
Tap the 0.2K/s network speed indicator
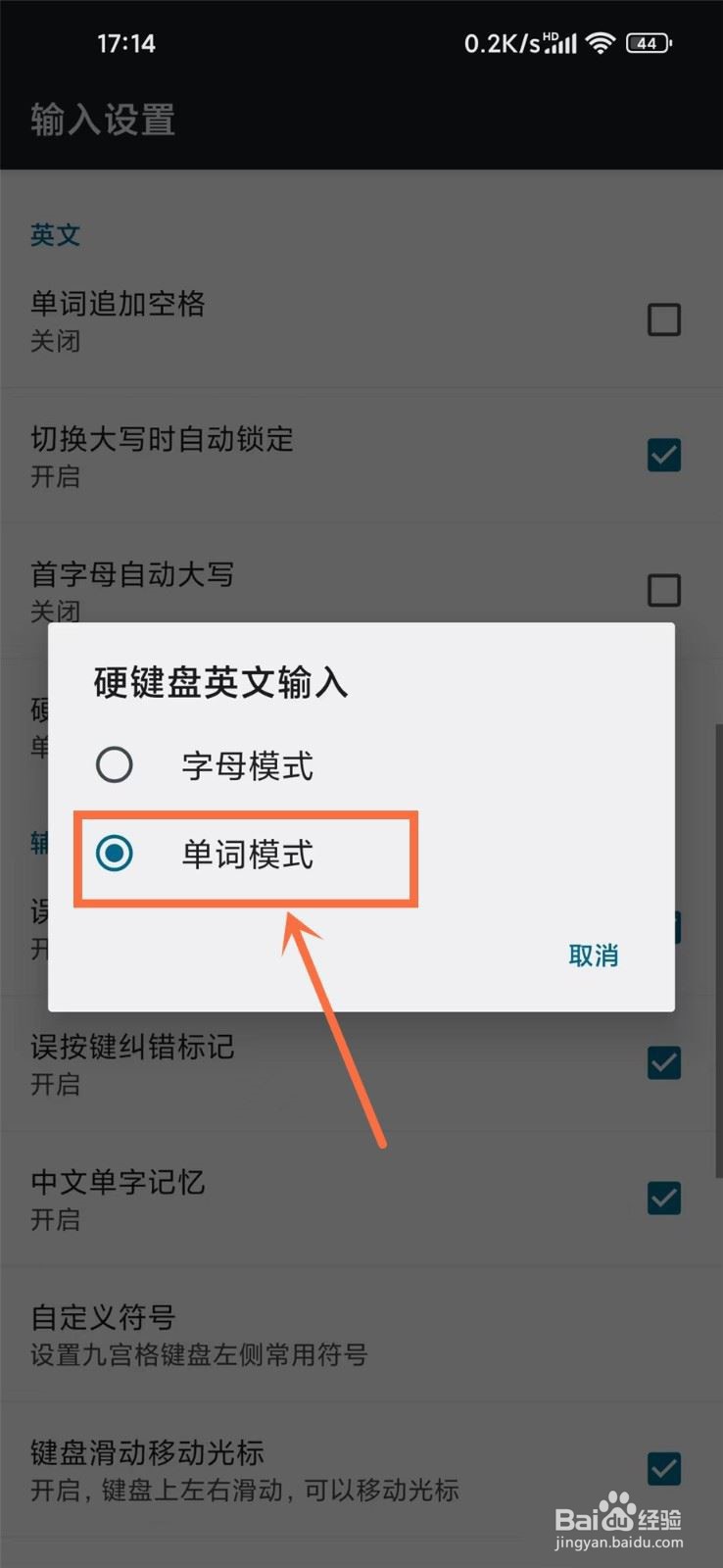(x=502, y=43)
